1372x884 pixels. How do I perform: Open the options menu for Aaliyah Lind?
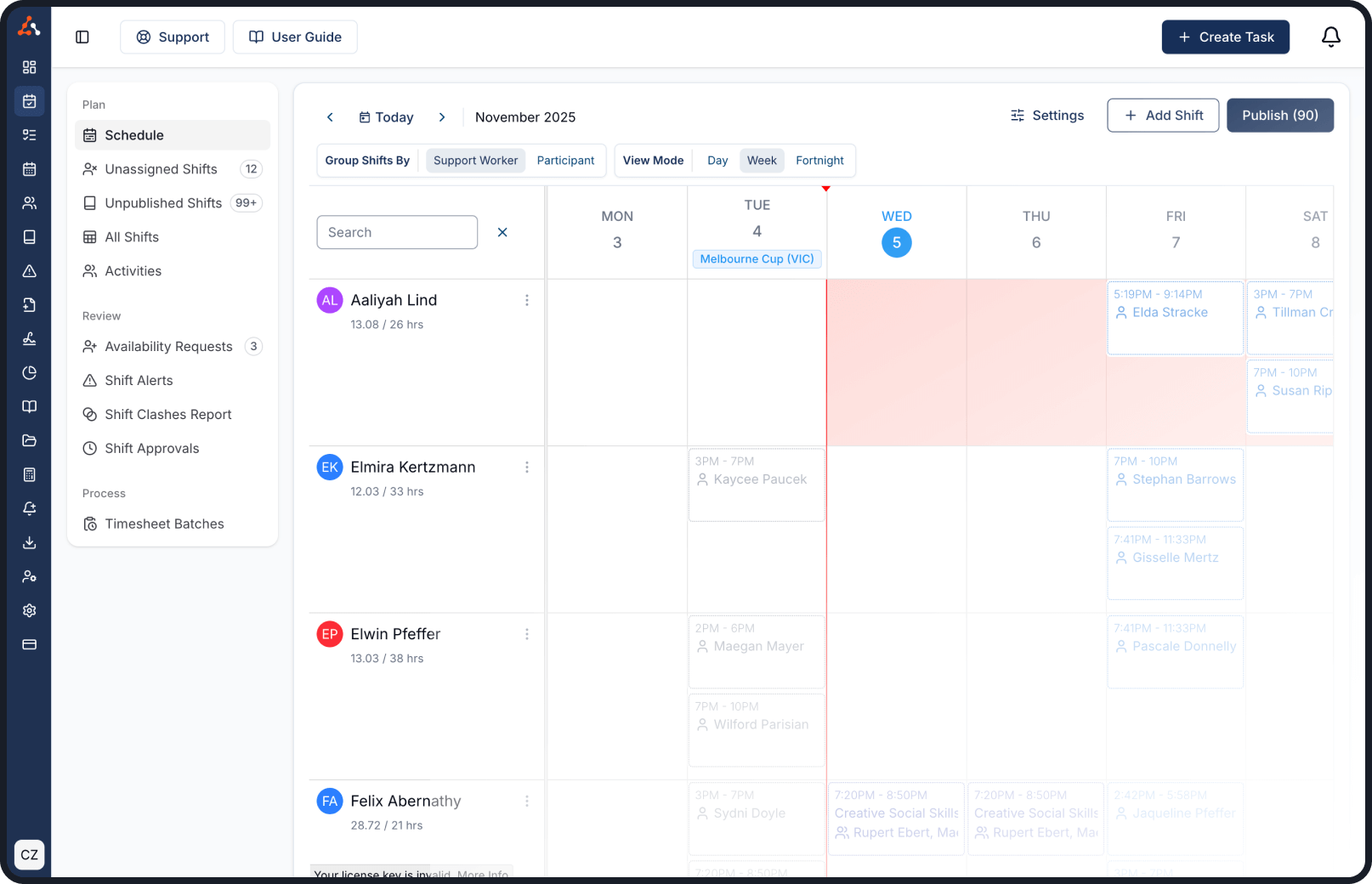coord(527,300)
